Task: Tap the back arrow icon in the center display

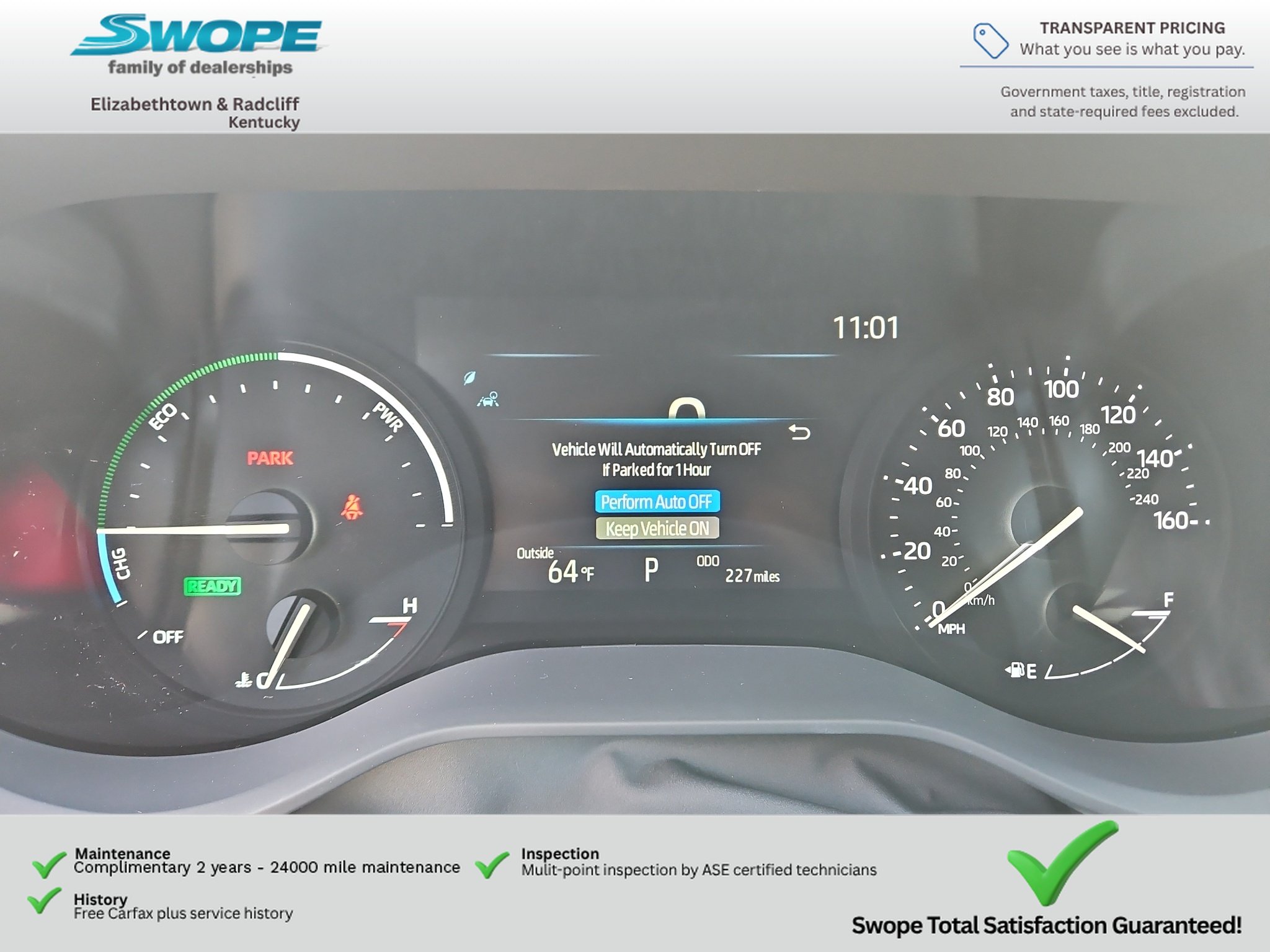Action: point(799,432)
